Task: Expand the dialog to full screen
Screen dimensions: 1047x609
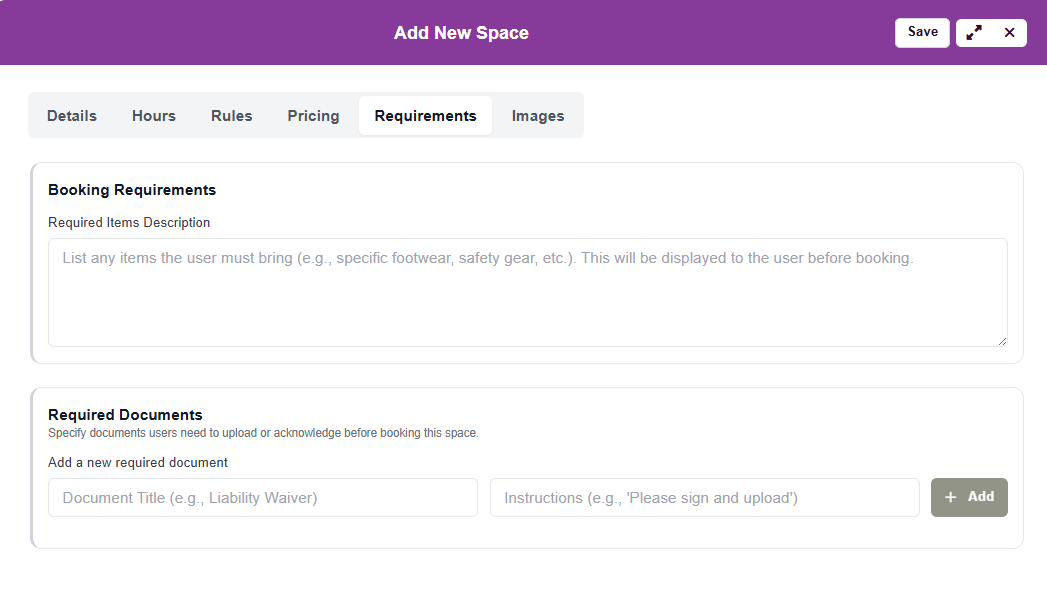Action: tap(974, 33)
